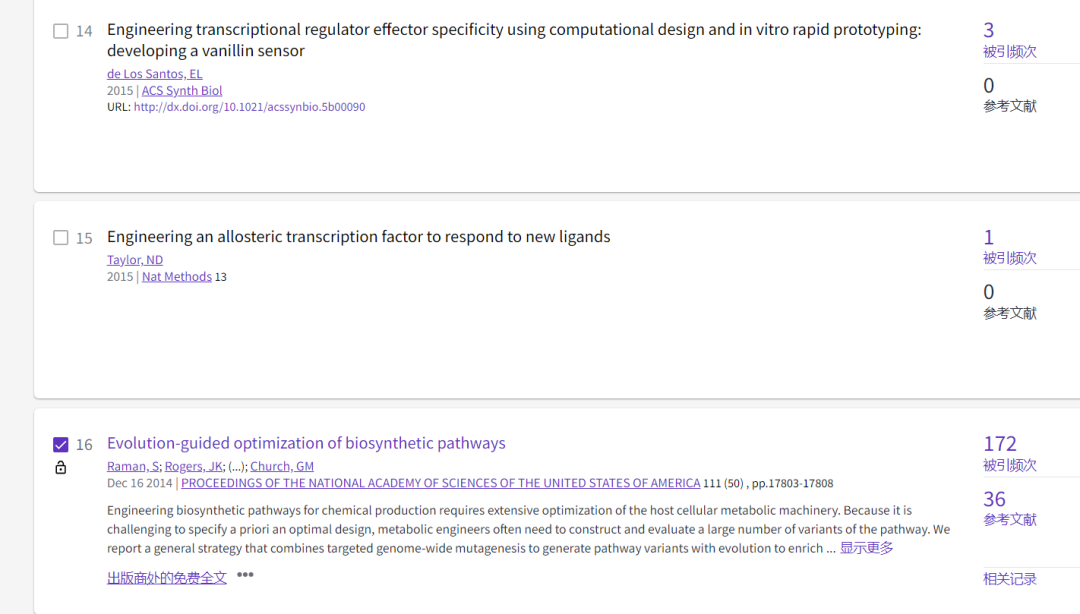View the 36 cited references of record 16
Viewport: 1080px width, 614px height.
pos(995,499)
